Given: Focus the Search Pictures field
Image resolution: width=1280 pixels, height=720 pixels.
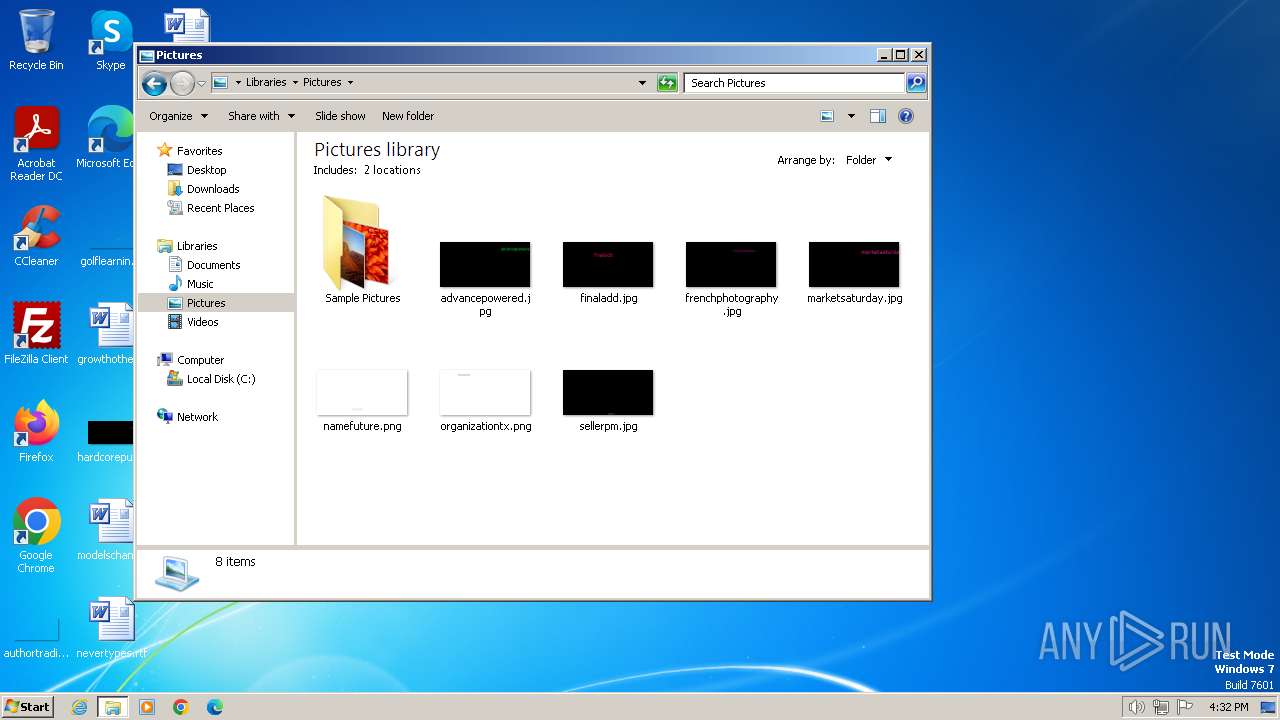Looking at the screenshot, I should pyautogui.click(x=794, y=83).
